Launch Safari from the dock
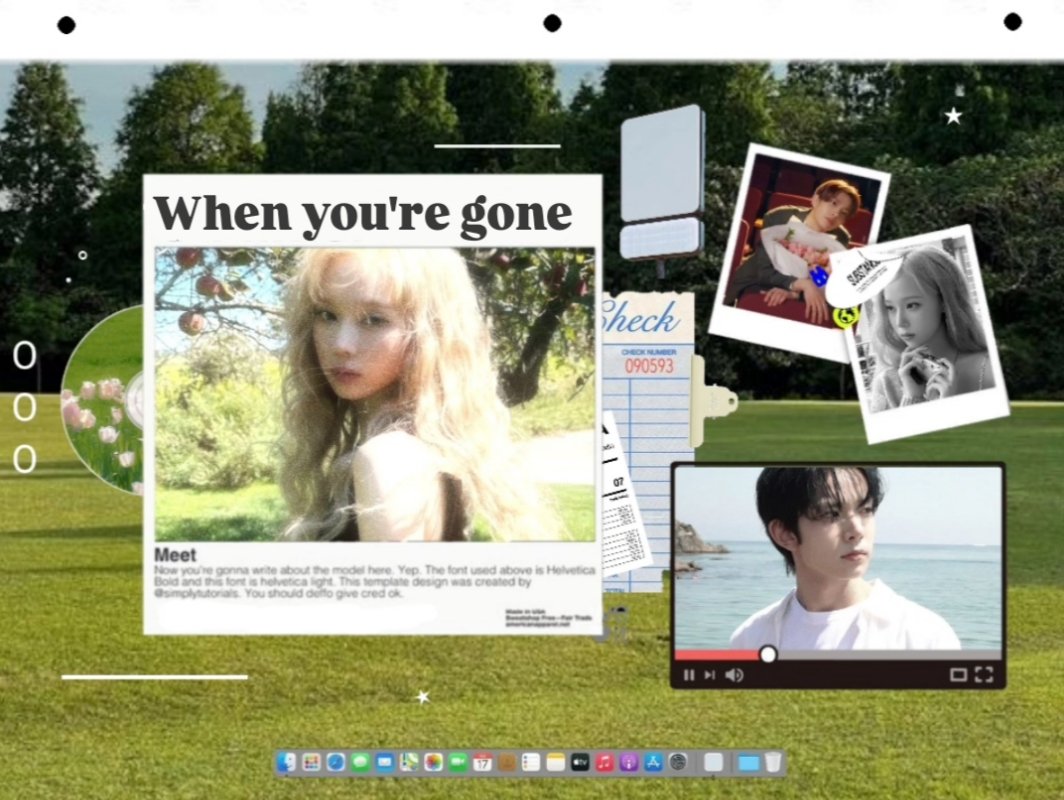 336,762
